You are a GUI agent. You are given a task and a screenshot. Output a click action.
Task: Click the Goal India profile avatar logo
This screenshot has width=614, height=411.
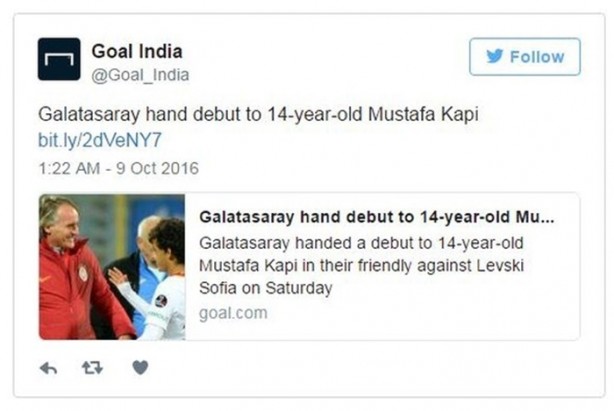59,59
